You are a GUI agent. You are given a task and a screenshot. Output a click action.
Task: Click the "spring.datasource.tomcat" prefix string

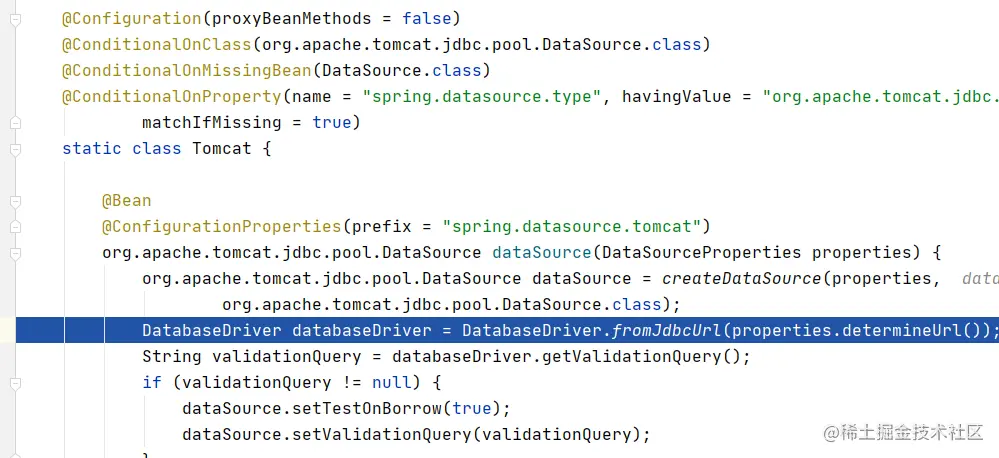coord(571,226)
